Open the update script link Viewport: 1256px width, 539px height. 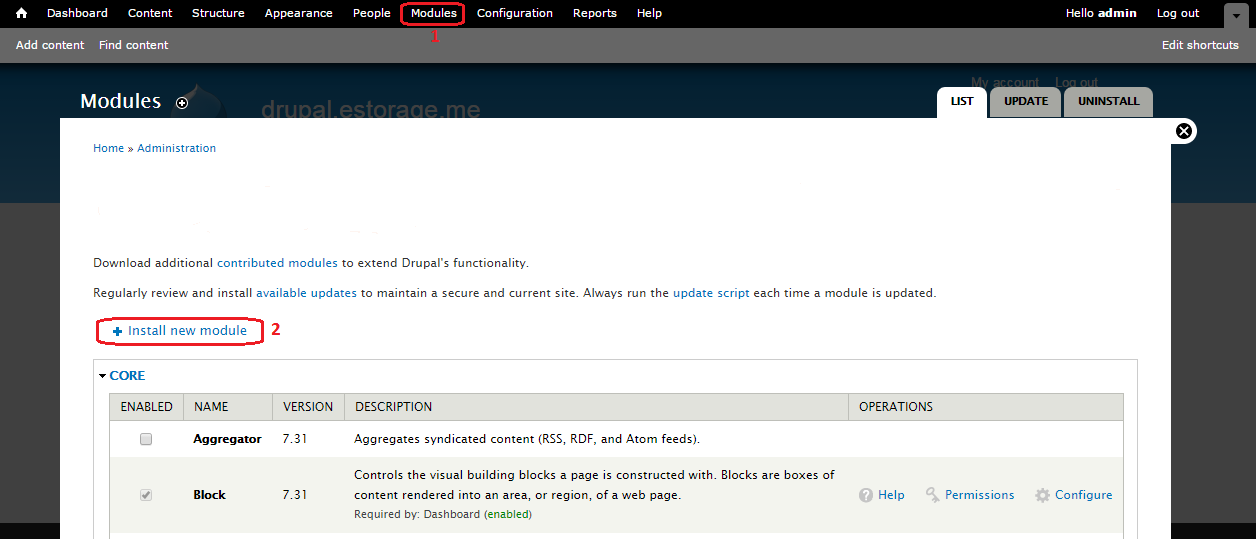[711, 293]
